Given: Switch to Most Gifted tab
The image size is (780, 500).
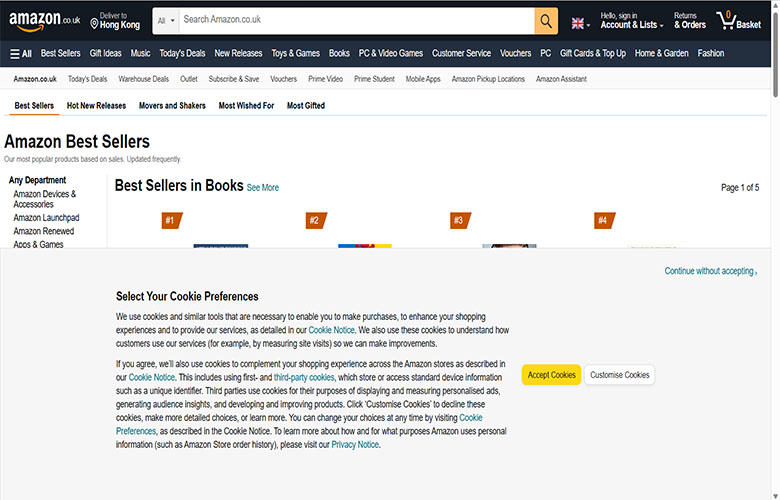Looking at the screenshot, I should [306, 105].
